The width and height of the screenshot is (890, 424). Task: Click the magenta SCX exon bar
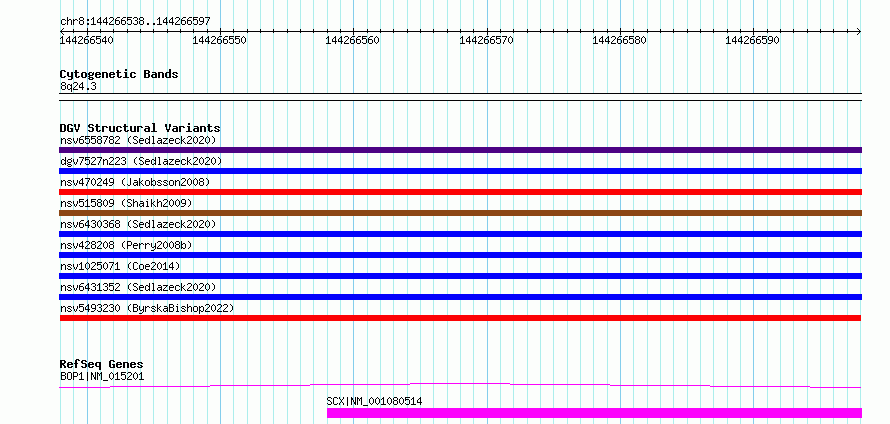[x=594, y=413]
